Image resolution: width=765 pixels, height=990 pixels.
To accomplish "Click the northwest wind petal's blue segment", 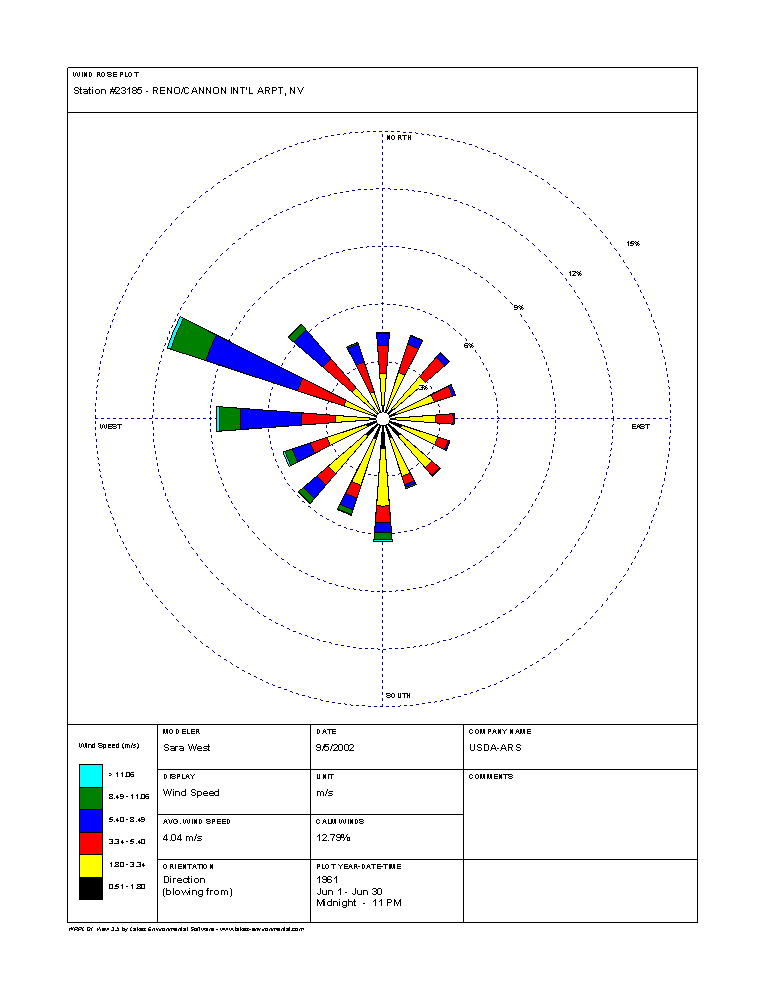I will tap(312, 348).
